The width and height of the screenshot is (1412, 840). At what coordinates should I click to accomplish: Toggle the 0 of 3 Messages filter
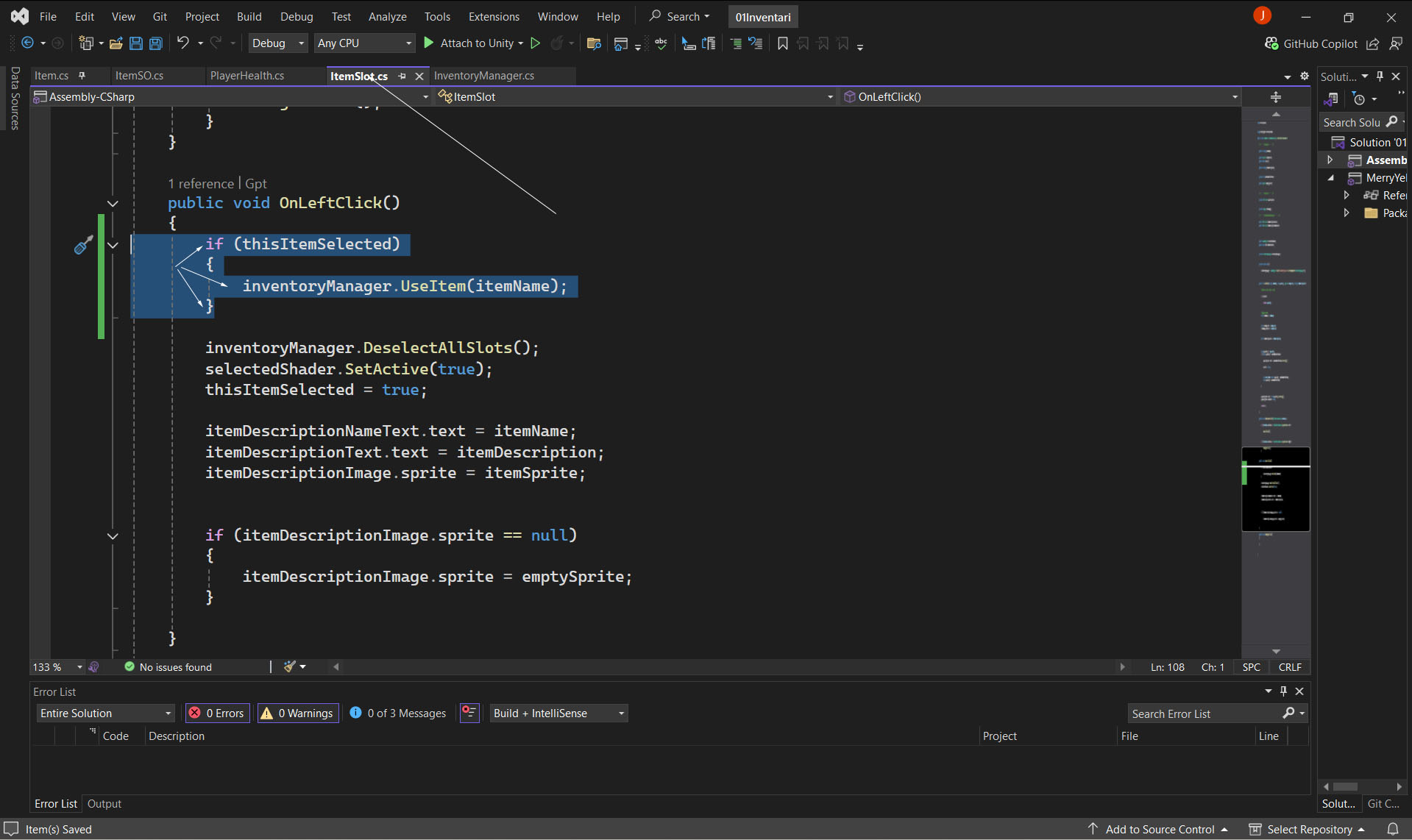pos(398,713)
